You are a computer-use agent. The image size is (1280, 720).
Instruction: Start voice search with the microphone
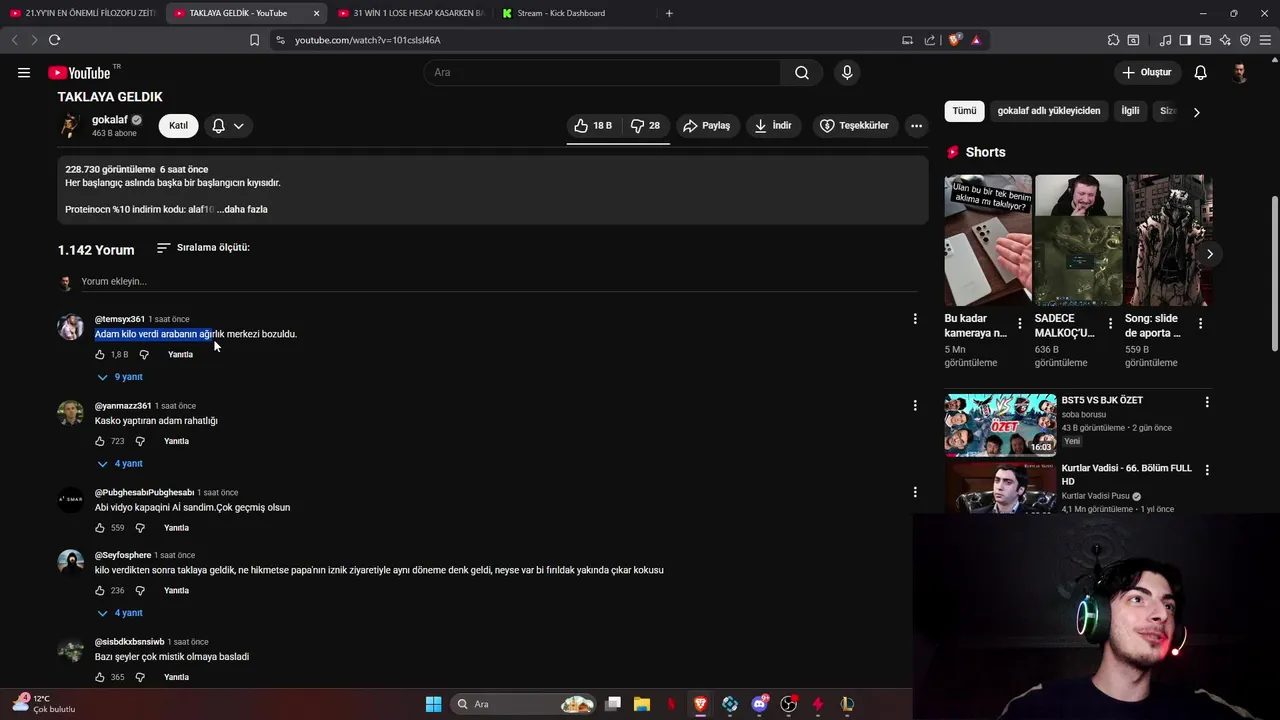847,72
